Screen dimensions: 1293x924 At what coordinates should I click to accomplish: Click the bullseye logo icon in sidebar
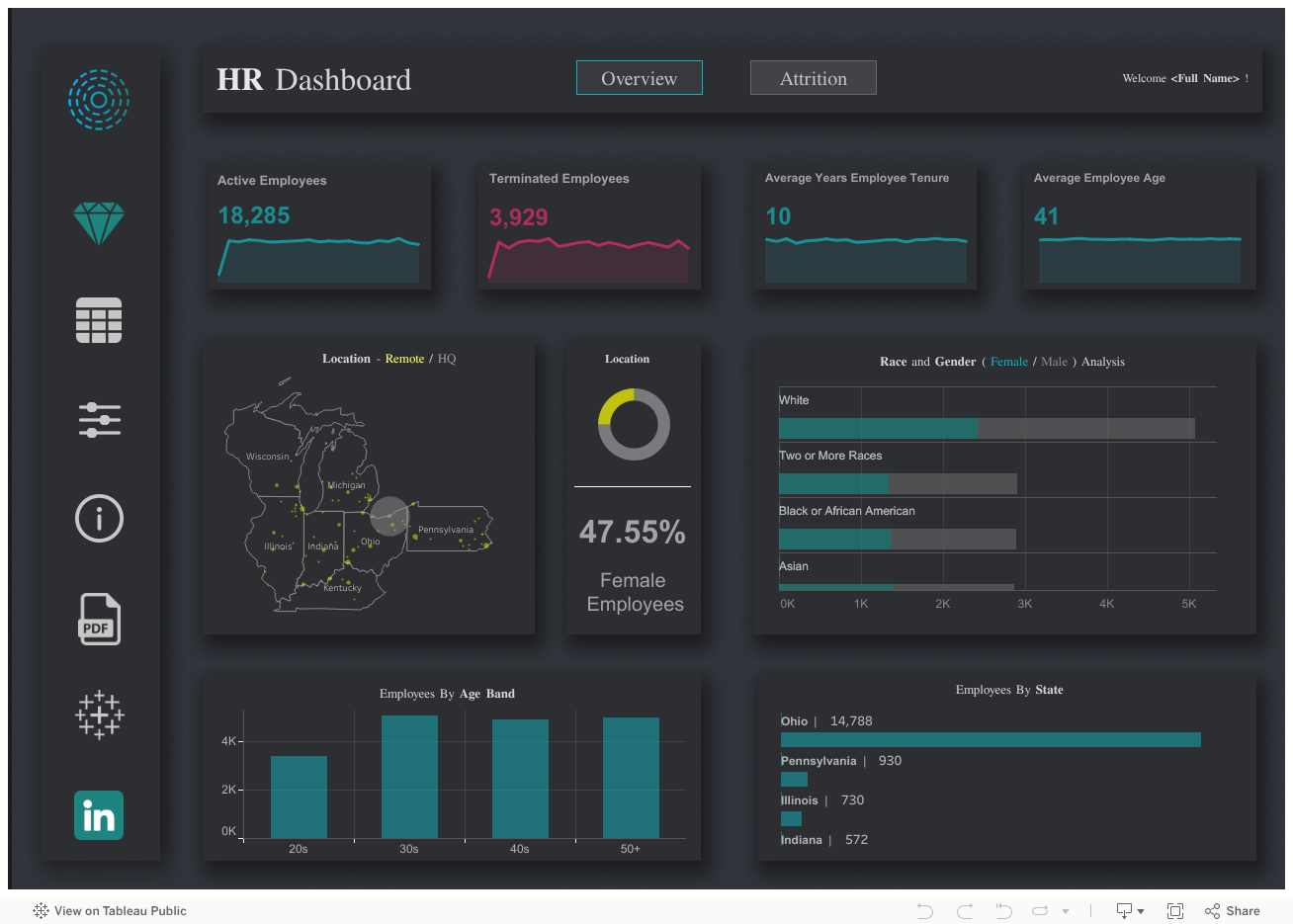[99, 100]
